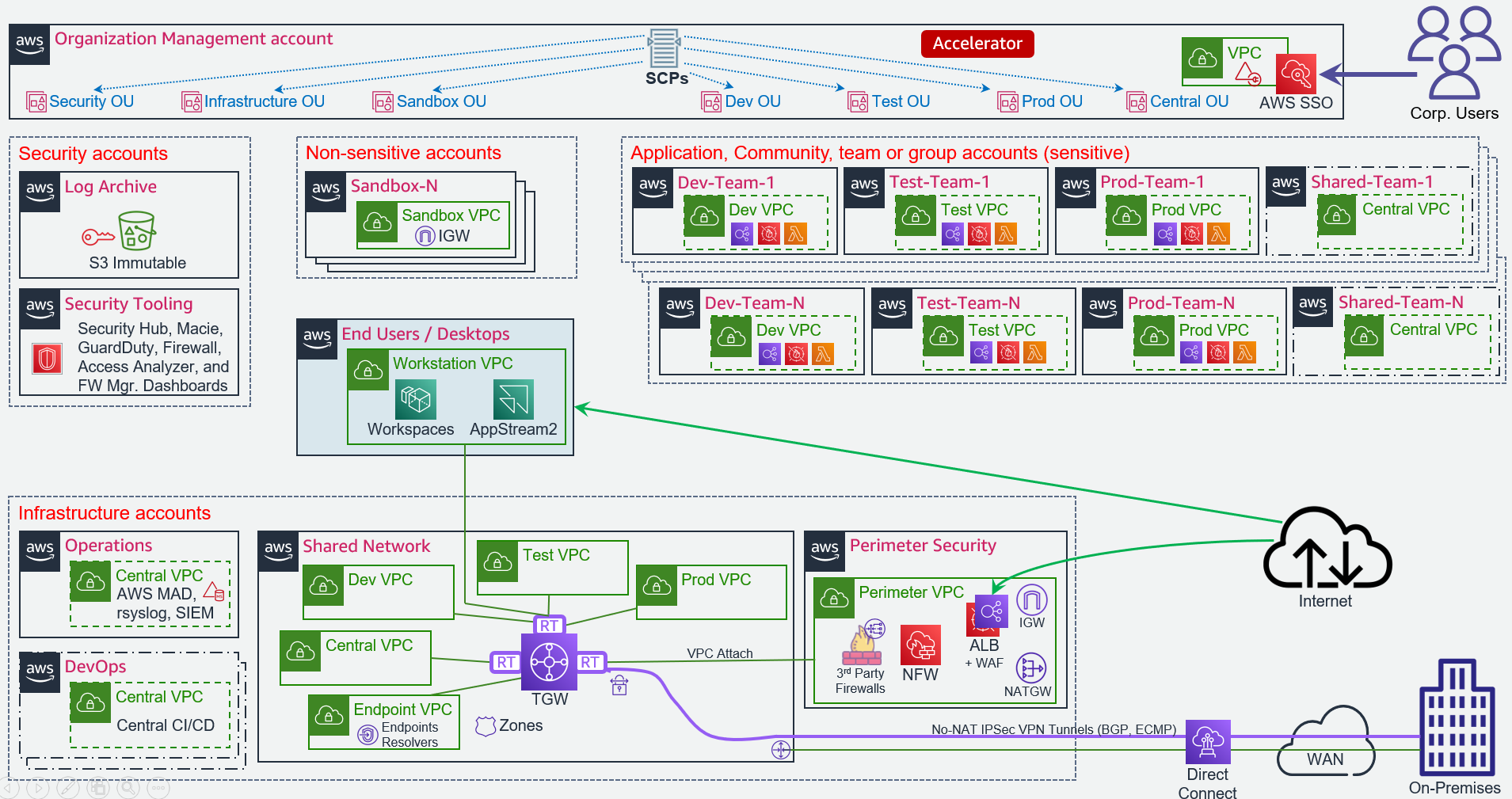This screenshot has height=799, width=1512.
Task: Select the Workspaces icon
Action: [416, 399]
